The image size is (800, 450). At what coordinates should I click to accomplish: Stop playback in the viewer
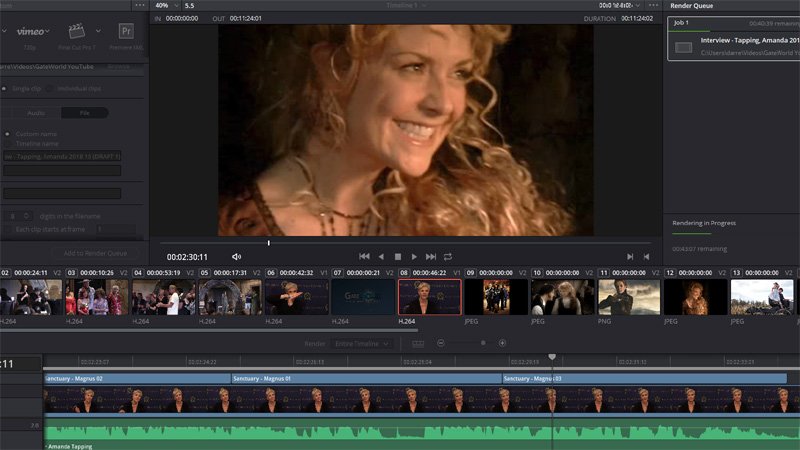(398, 257)
